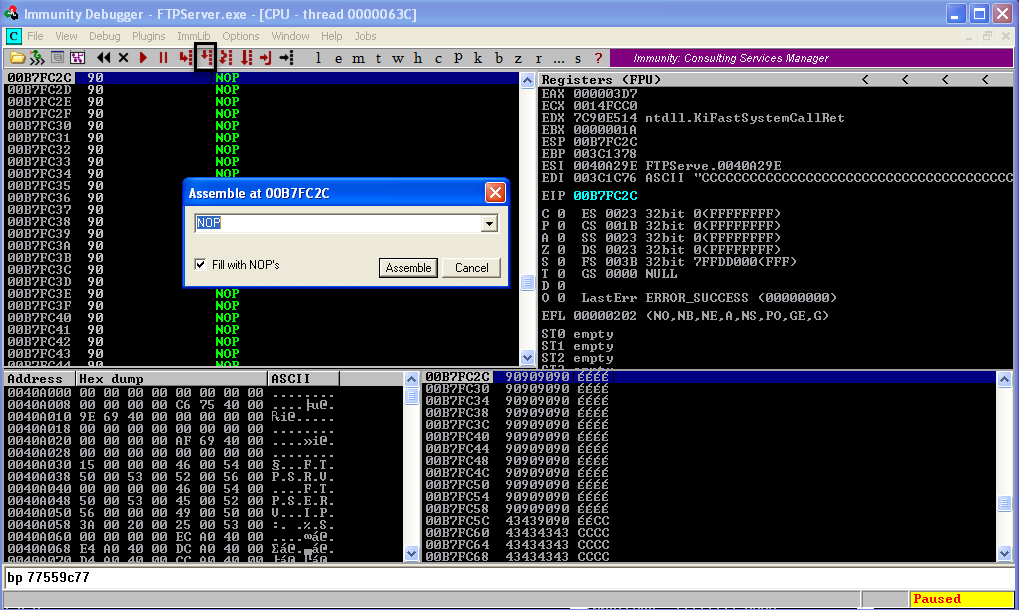Click the Trace into toolbar icon
Image resolution: width=1019 pixels, height=610 pixels.
click(226, 58)
